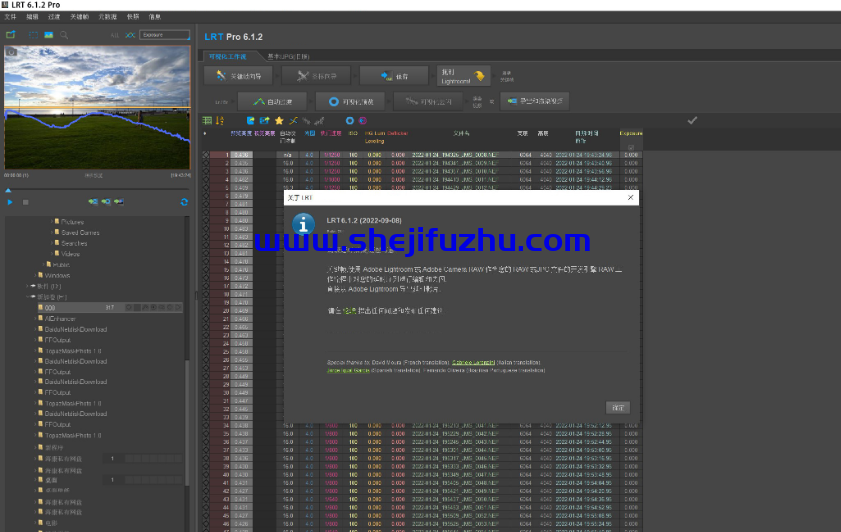
Task: Click the table header expand arrow
Action: [204, 133]
